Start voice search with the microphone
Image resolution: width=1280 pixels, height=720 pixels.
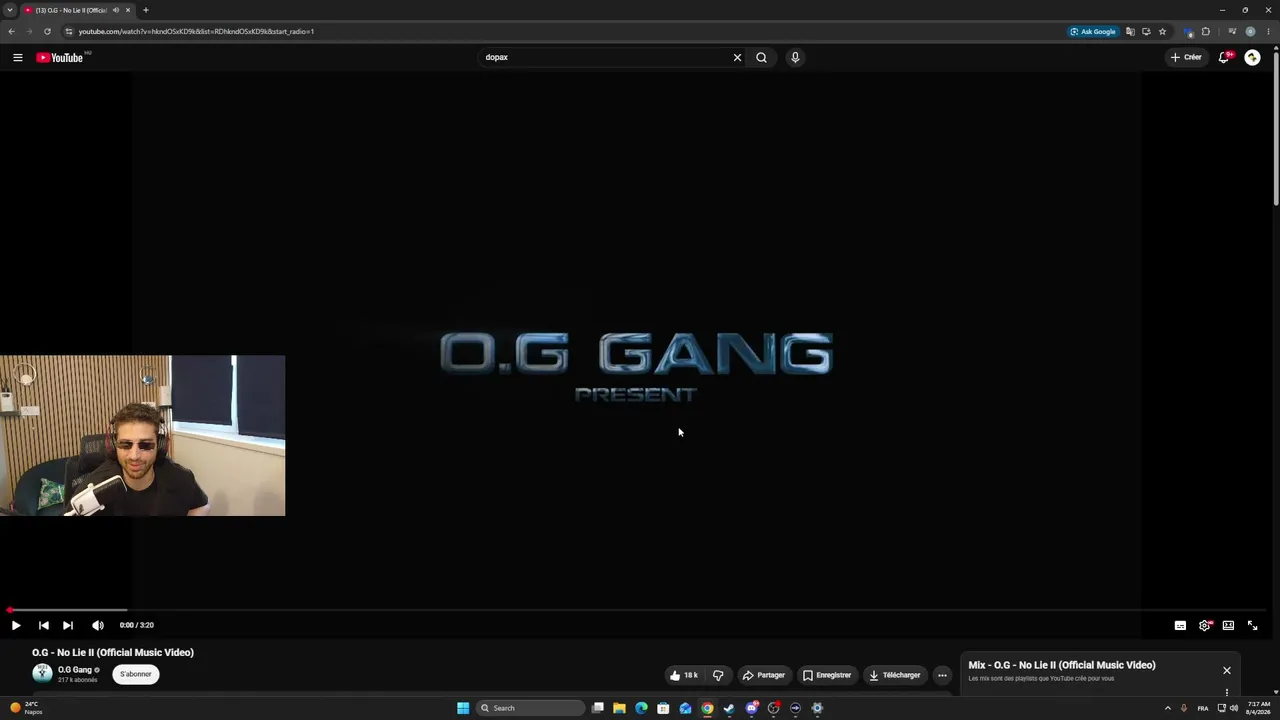pos(795,58)
